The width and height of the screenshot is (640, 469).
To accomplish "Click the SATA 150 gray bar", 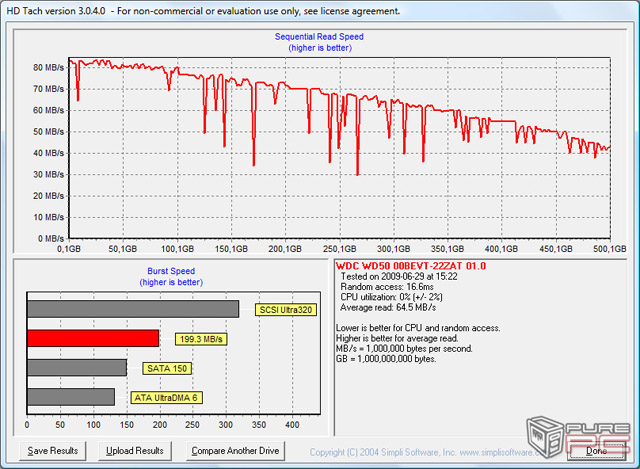I will pyautogui.click(x=77, y=368).
